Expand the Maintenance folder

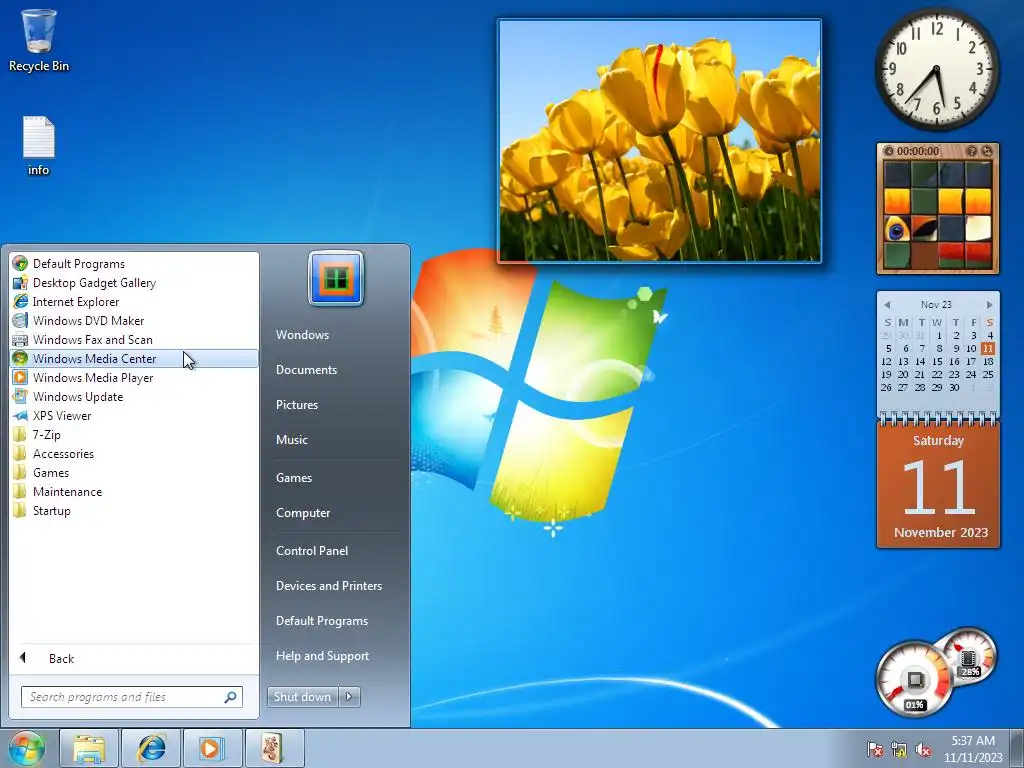[x=134, y=491]
